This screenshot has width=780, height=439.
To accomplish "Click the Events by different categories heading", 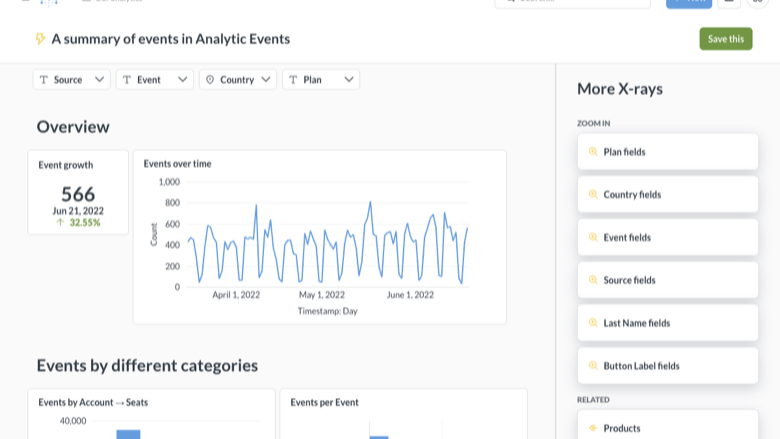I will pos(147,365).
